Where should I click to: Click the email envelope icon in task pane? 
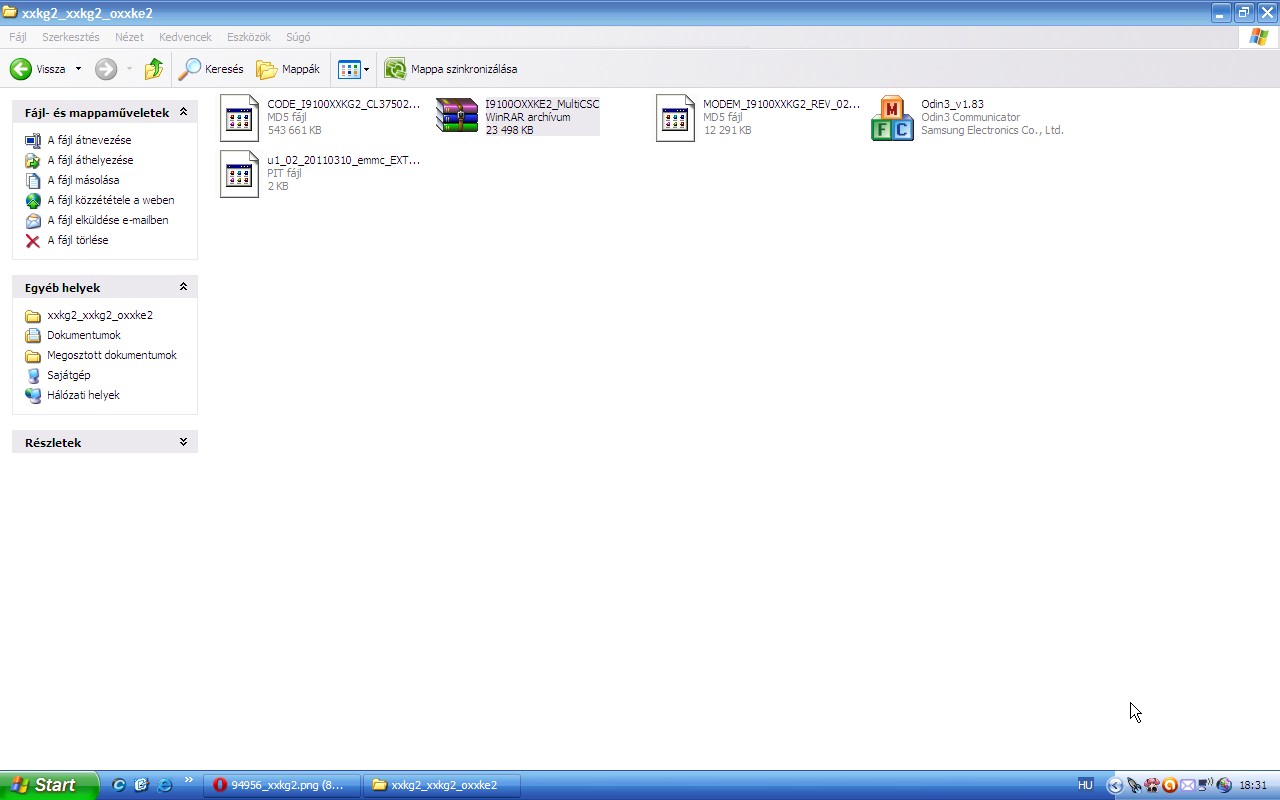33,220
